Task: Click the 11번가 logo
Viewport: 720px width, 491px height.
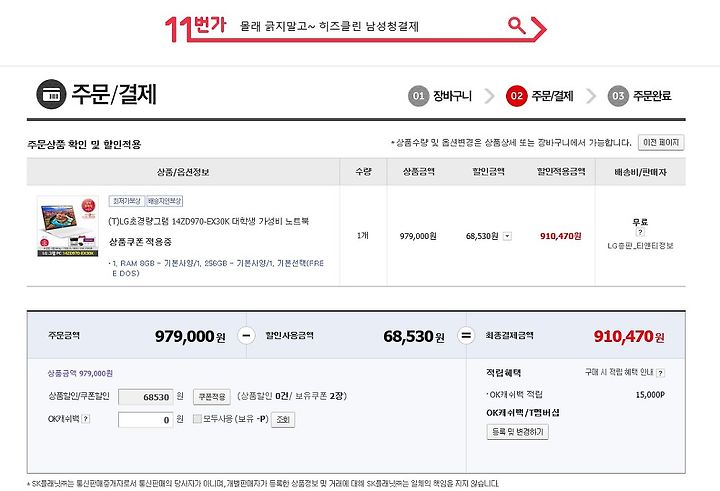Action: pos(196,28)
